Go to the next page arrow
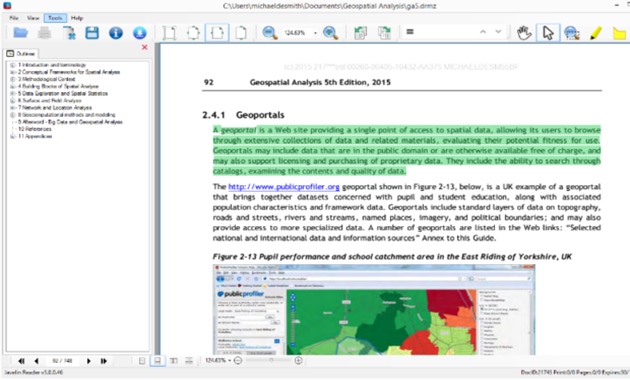The width and height of the screenshot is (630, 380). pyautogui.click(x=88, y=361)
